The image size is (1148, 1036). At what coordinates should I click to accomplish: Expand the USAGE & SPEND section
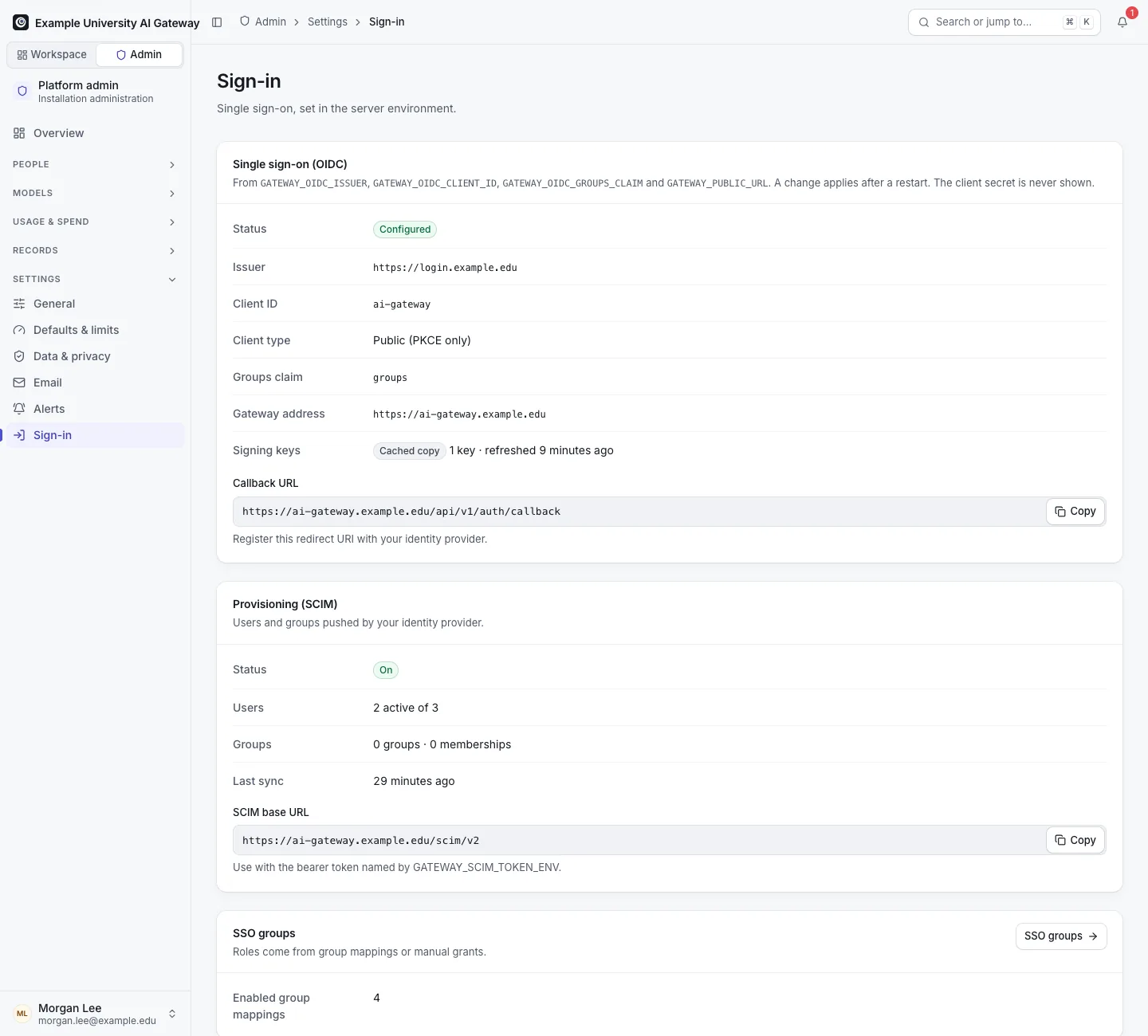96,222
